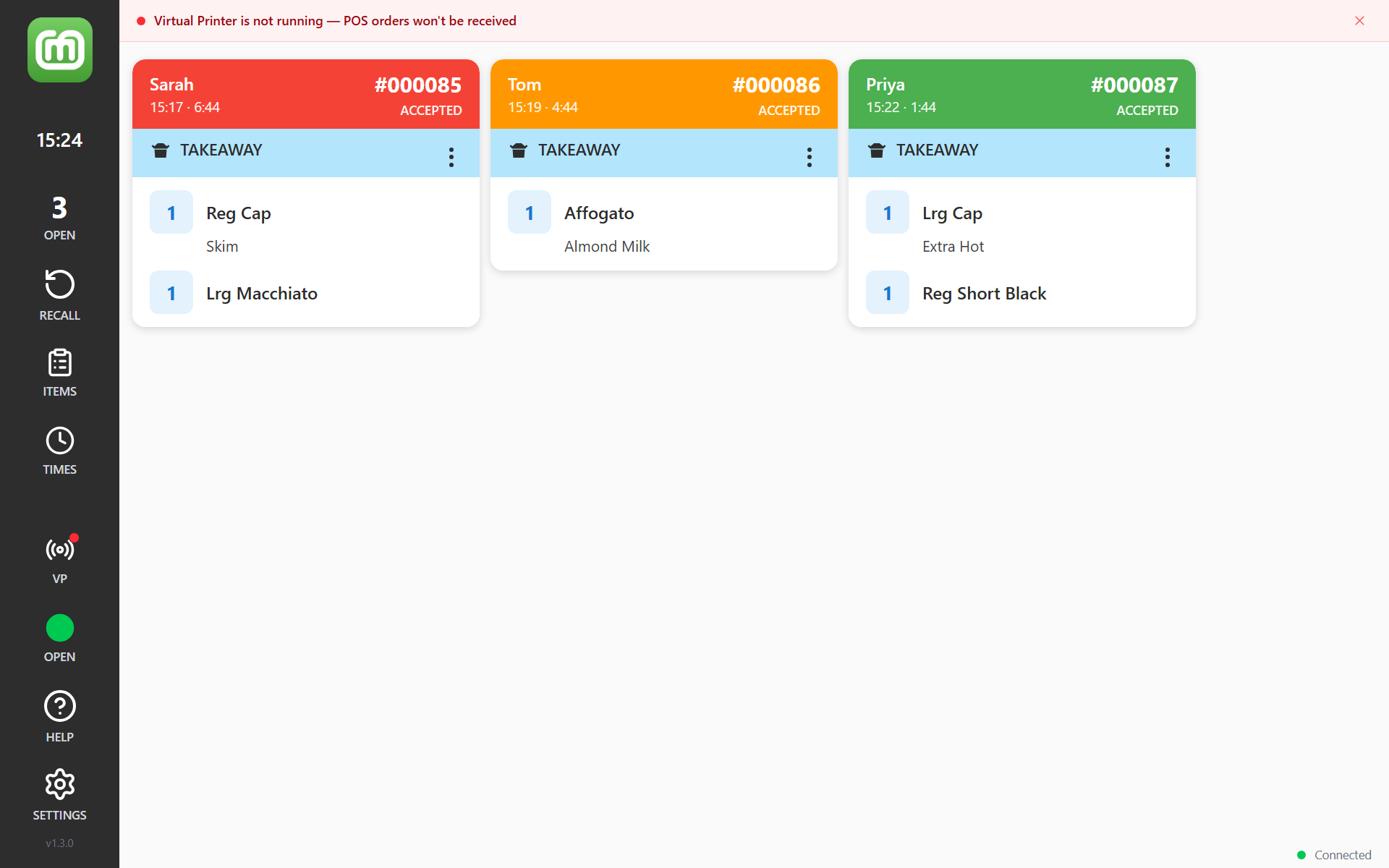Image resolution: width=1389 pixels, height=868 pixels.
Task: Open the Items clipboard view
Action: point(59,373)
